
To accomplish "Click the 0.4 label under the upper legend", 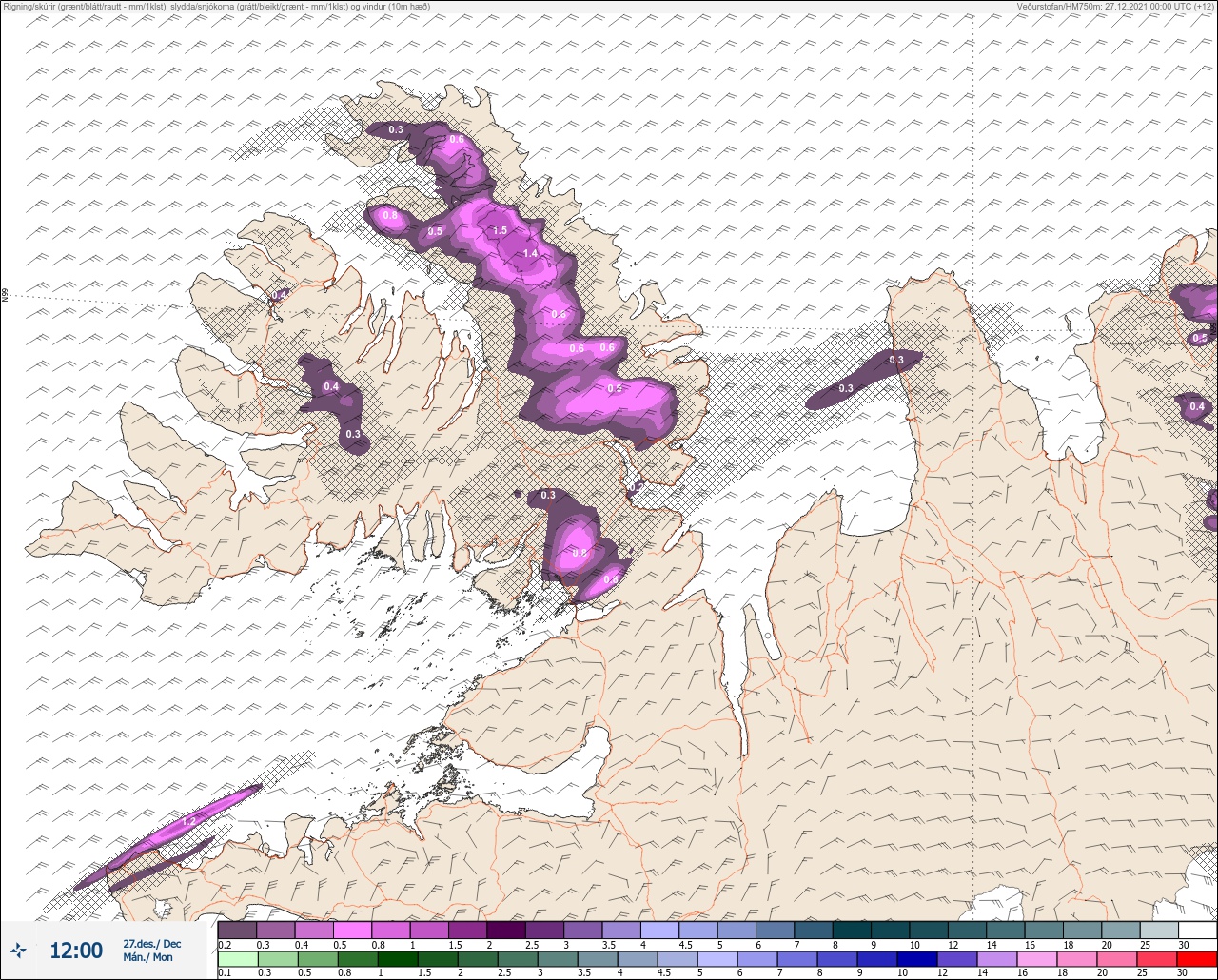I will click(302, 945).
